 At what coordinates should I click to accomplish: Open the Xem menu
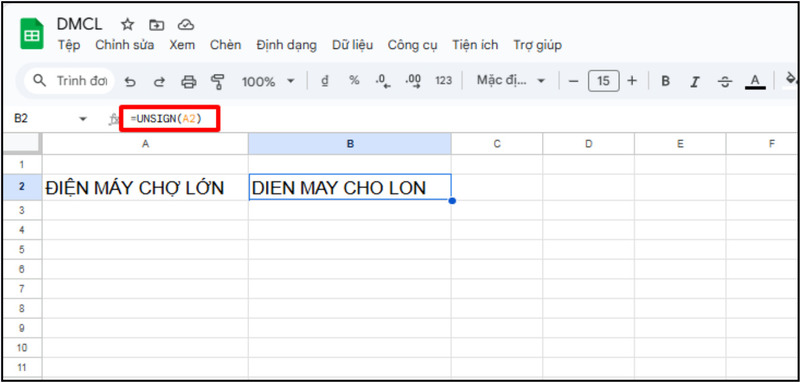tap(182, 45)
